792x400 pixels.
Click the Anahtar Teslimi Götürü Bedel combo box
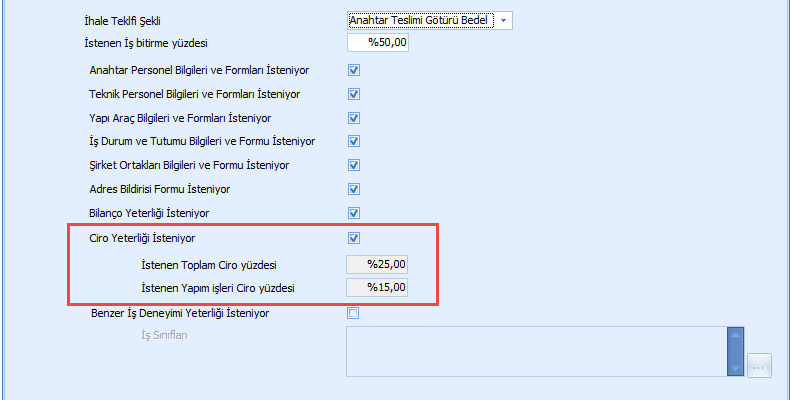420,20
